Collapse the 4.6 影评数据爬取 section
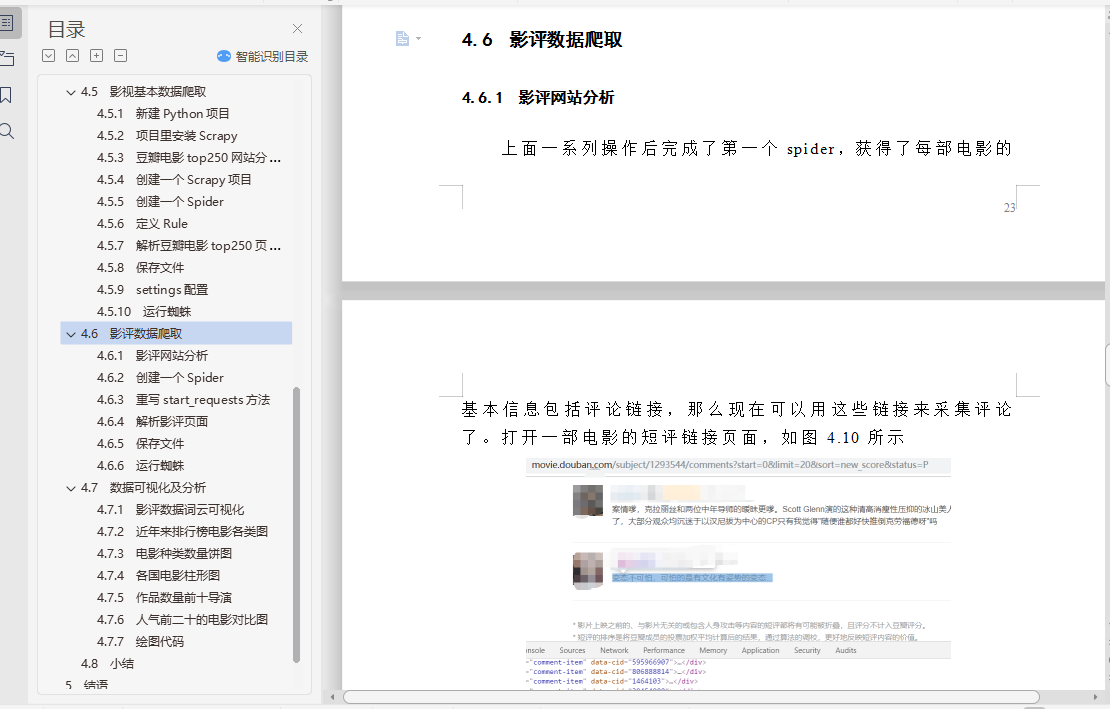 coord(71,334)
